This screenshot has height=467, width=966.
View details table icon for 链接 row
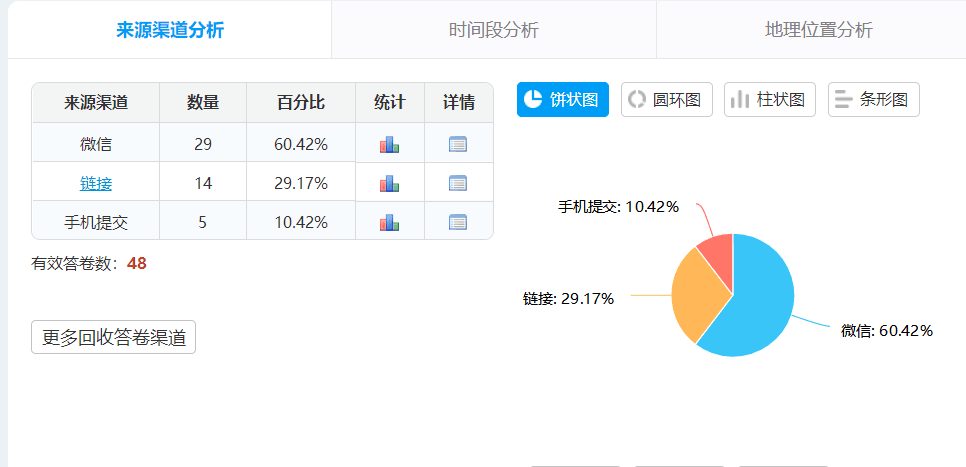point(458,183)
